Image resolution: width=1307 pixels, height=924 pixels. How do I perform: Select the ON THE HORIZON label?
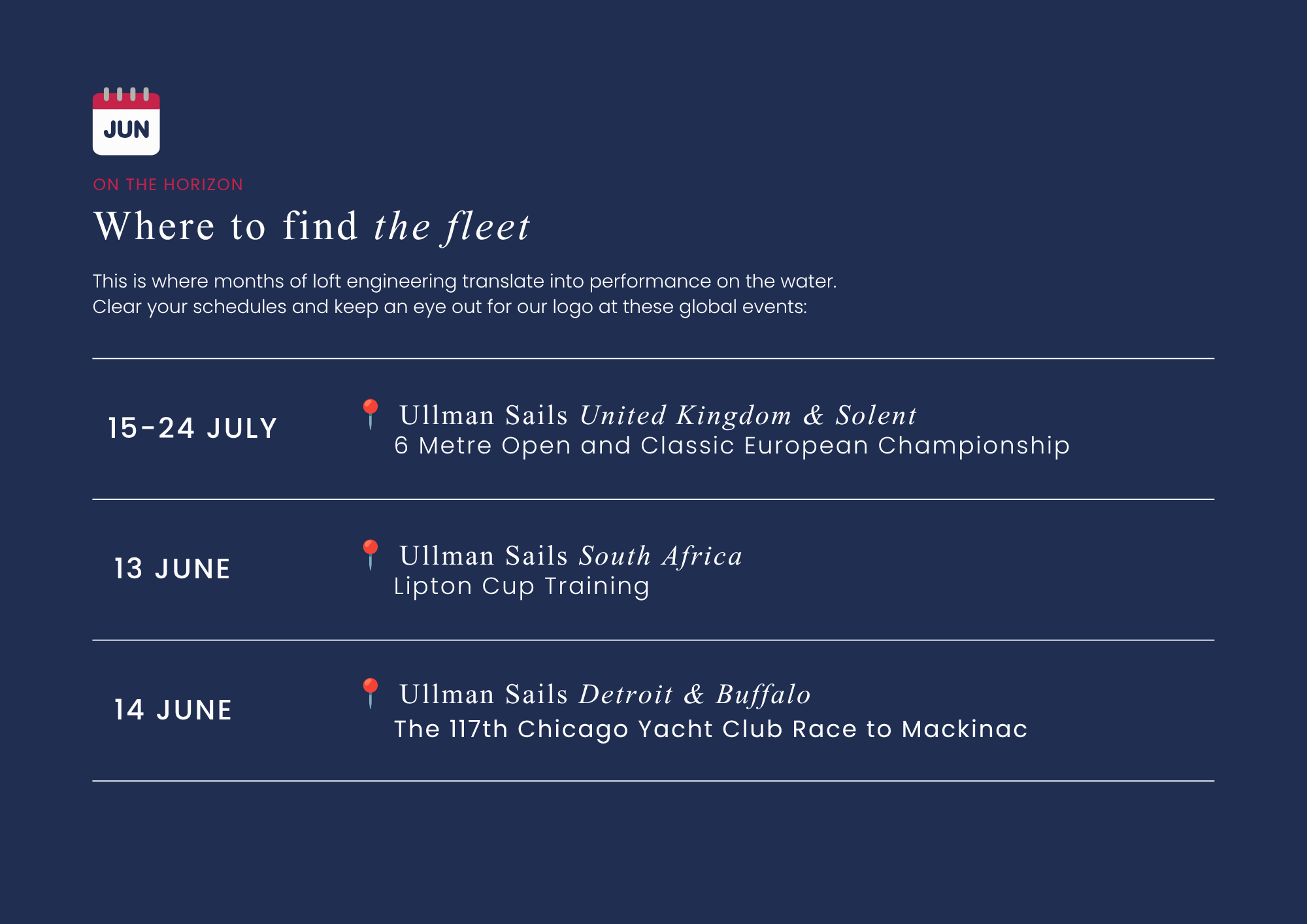[x=168, y=185]
